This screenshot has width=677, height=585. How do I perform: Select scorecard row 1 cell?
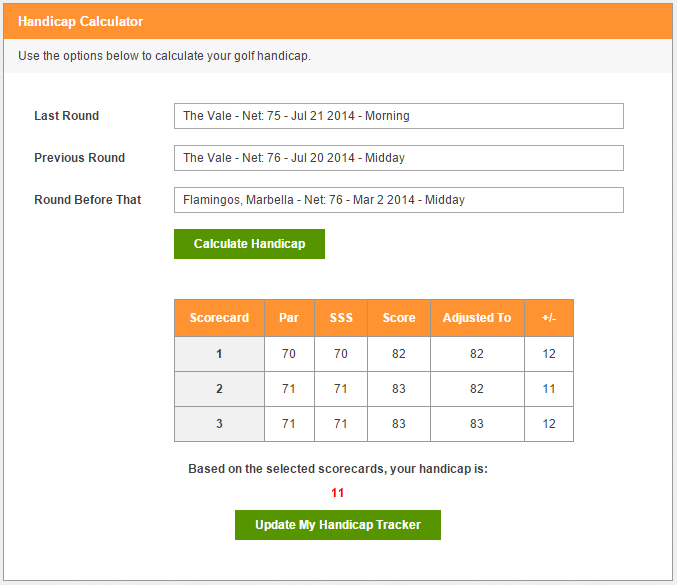[219, 354]
